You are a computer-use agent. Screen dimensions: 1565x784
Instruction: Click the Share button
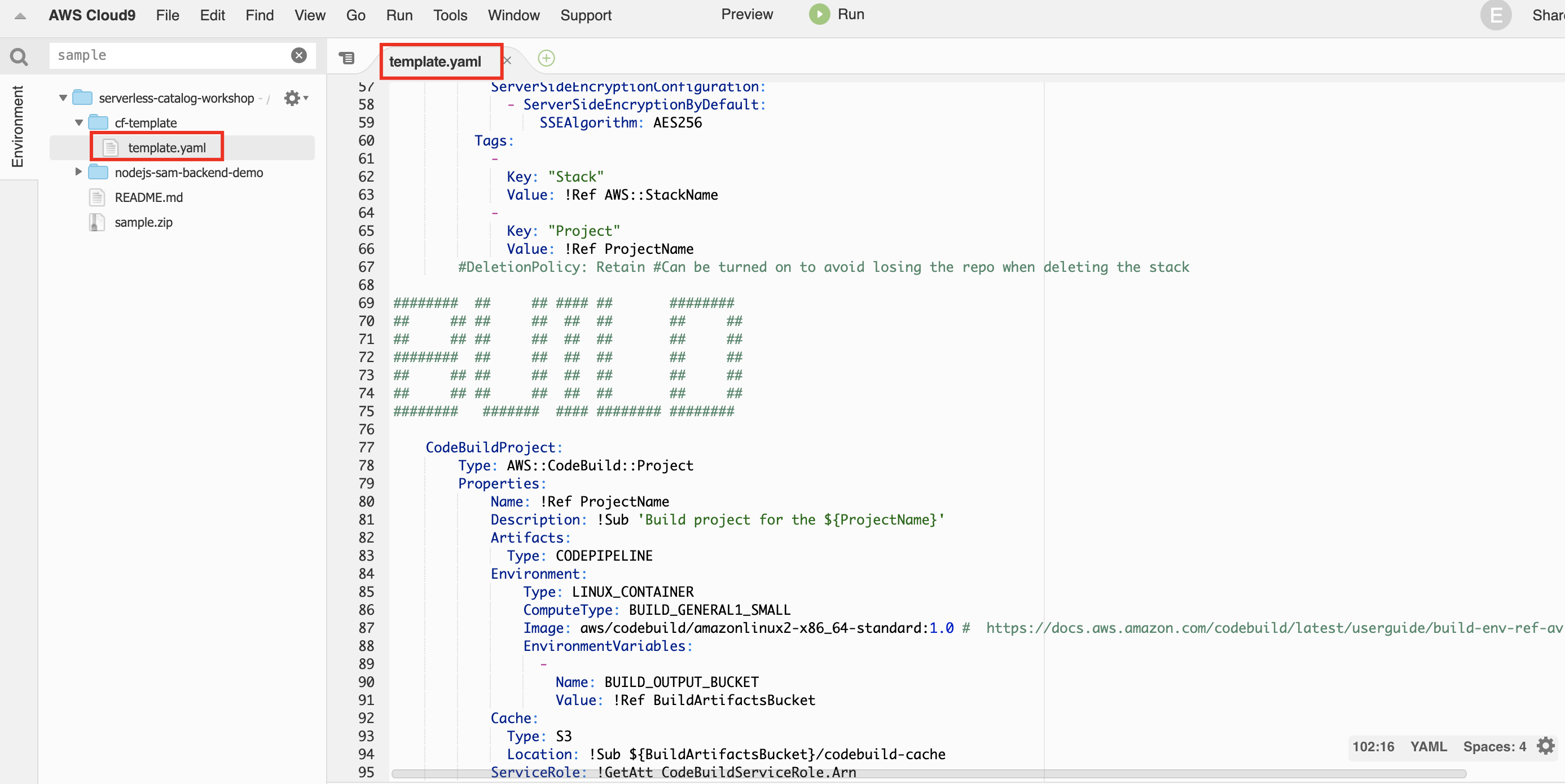click(x=1548, y=15)
